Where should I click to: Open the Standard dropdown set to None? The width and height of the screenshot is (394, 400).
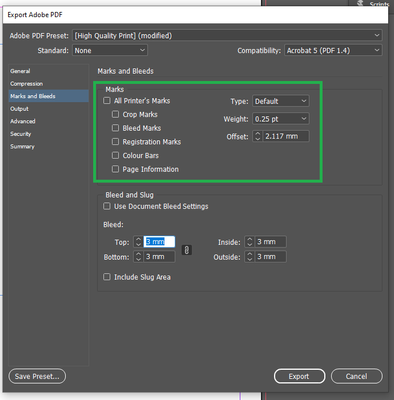[110, 50]
